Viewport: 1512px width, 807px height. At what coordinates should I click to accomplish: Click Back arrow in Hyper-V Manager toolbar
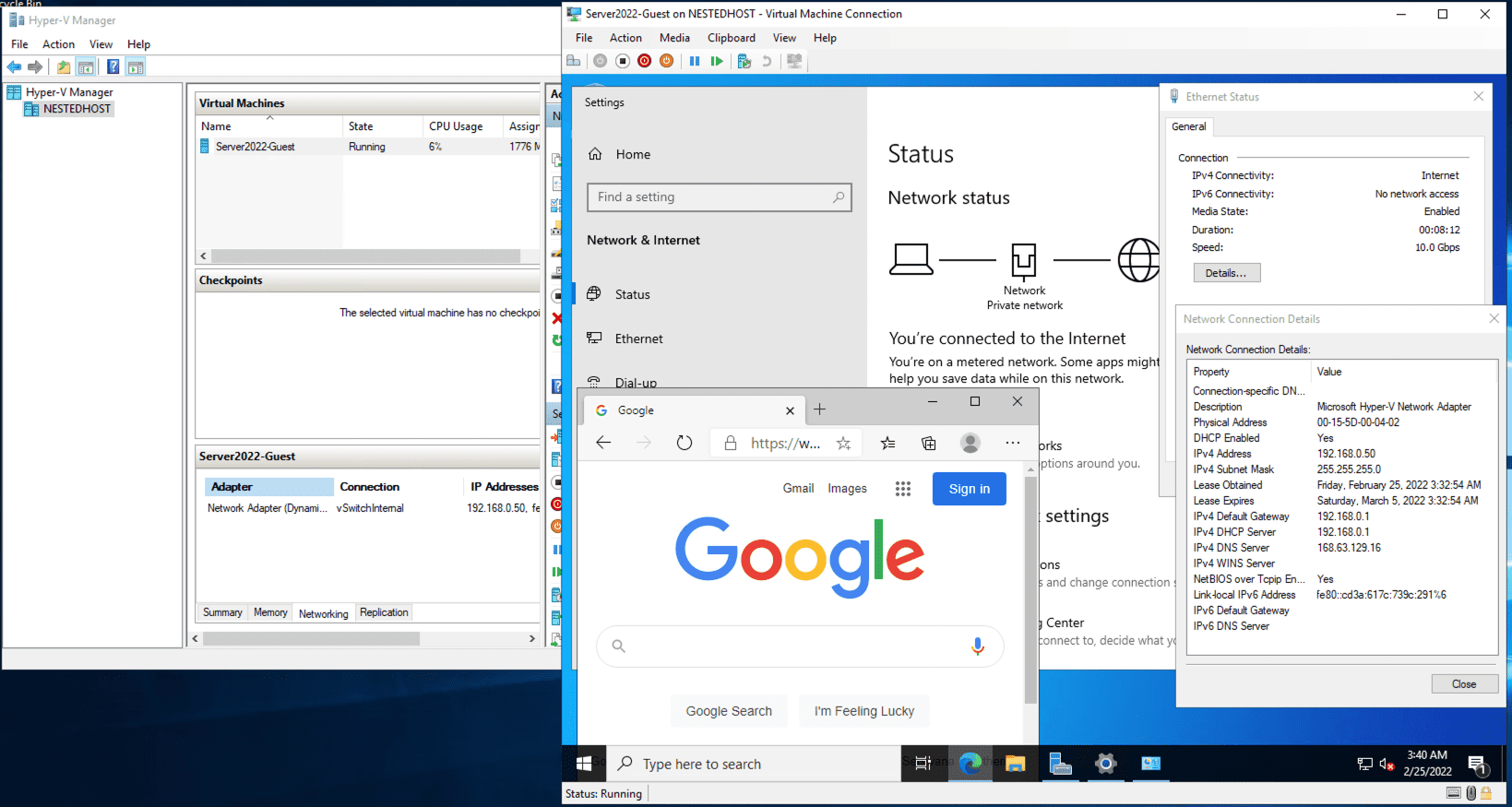(x=15, y=66)
